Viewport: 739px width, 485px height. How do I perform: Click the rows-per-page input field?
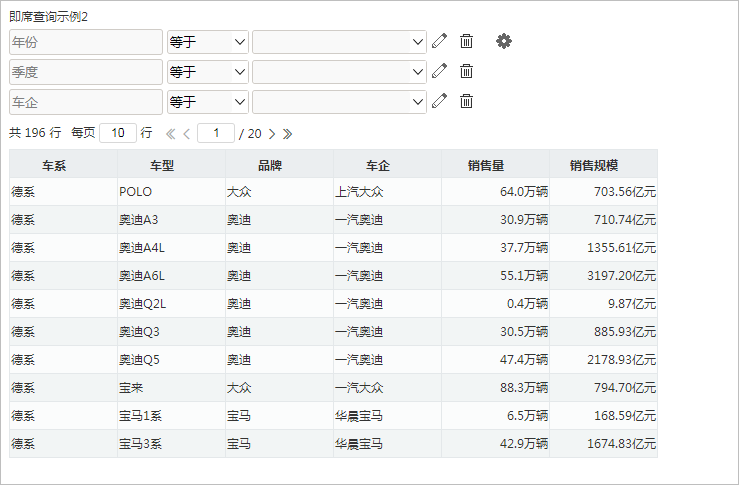point(118,133)
